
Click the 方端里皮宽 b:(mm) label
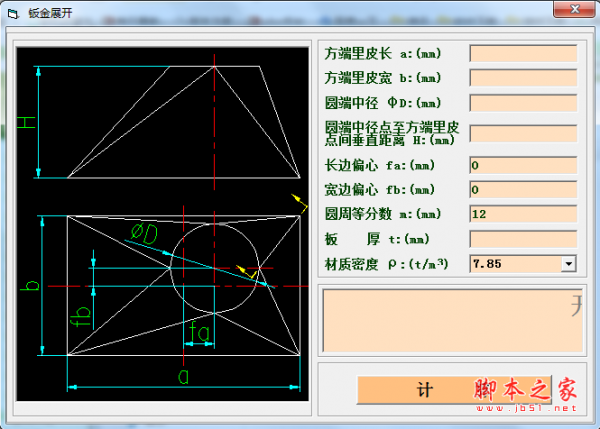383,78
